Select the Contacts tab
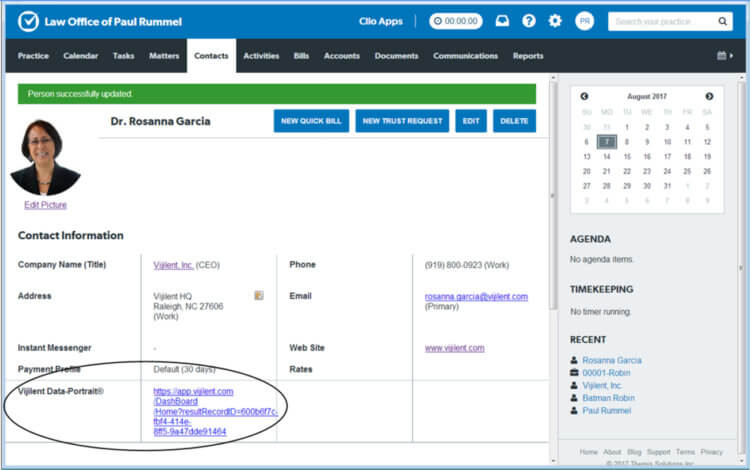Image resolution: width=750 pixels, height=470 pixels. coord(211,56)
